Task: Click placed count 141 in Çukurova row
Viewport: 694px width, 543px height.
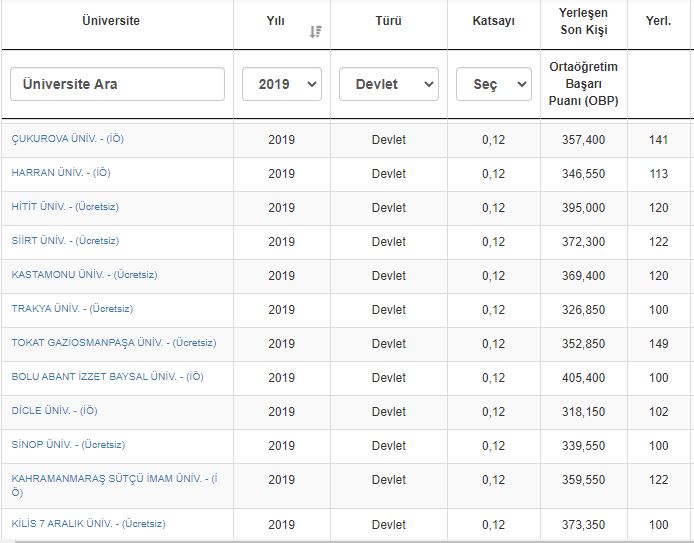Action: pos(659,140)
